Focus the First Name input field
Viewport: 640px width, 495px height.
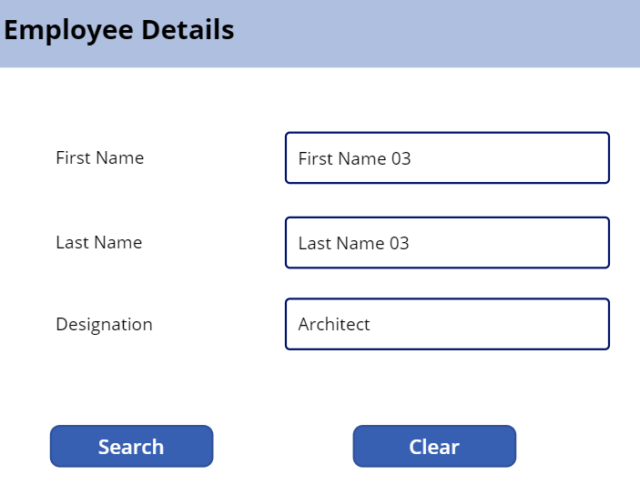447,158
